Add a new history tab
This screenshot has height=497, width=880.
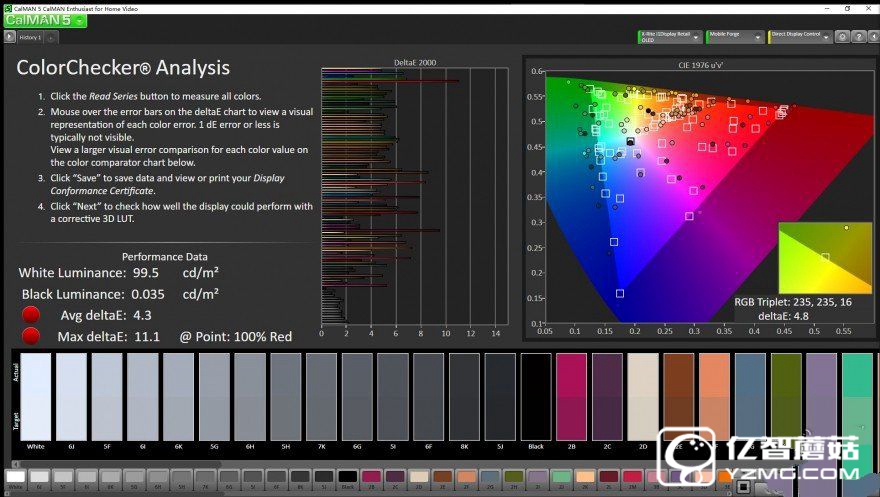click(x=51, y=37)
